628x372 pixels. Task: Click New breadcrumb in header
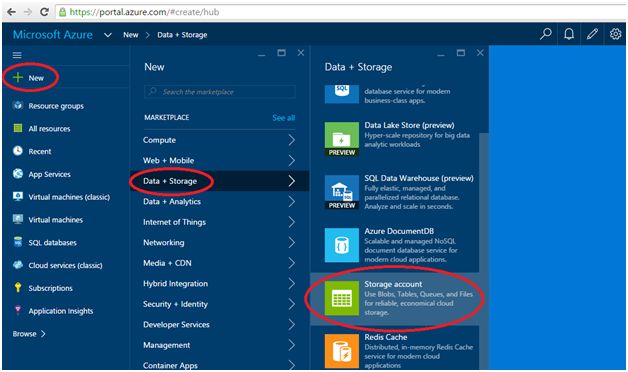(131, 35)
